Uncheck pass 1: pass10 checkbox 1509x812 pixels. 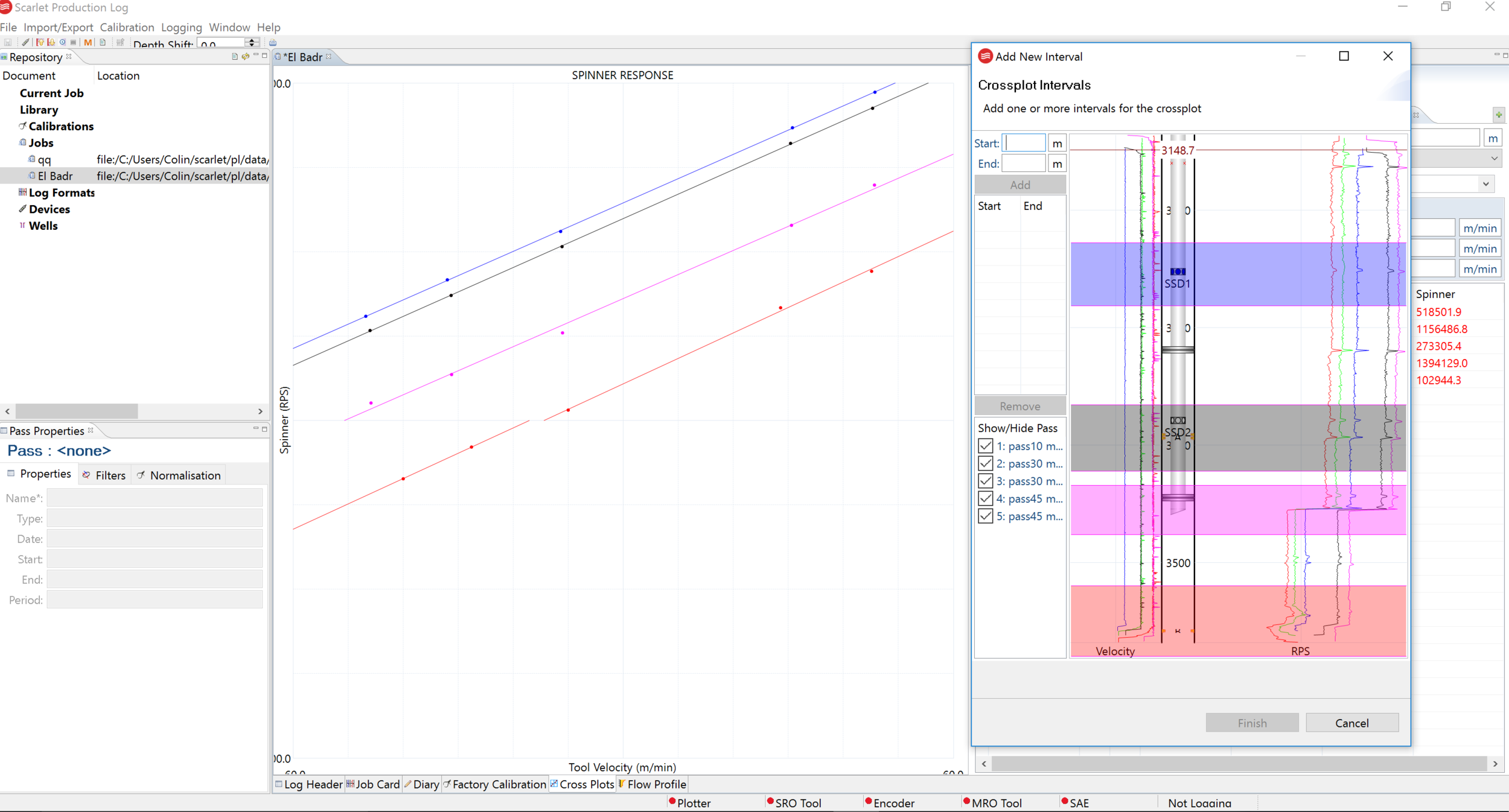pyautogui.click(x=985, y=446)
